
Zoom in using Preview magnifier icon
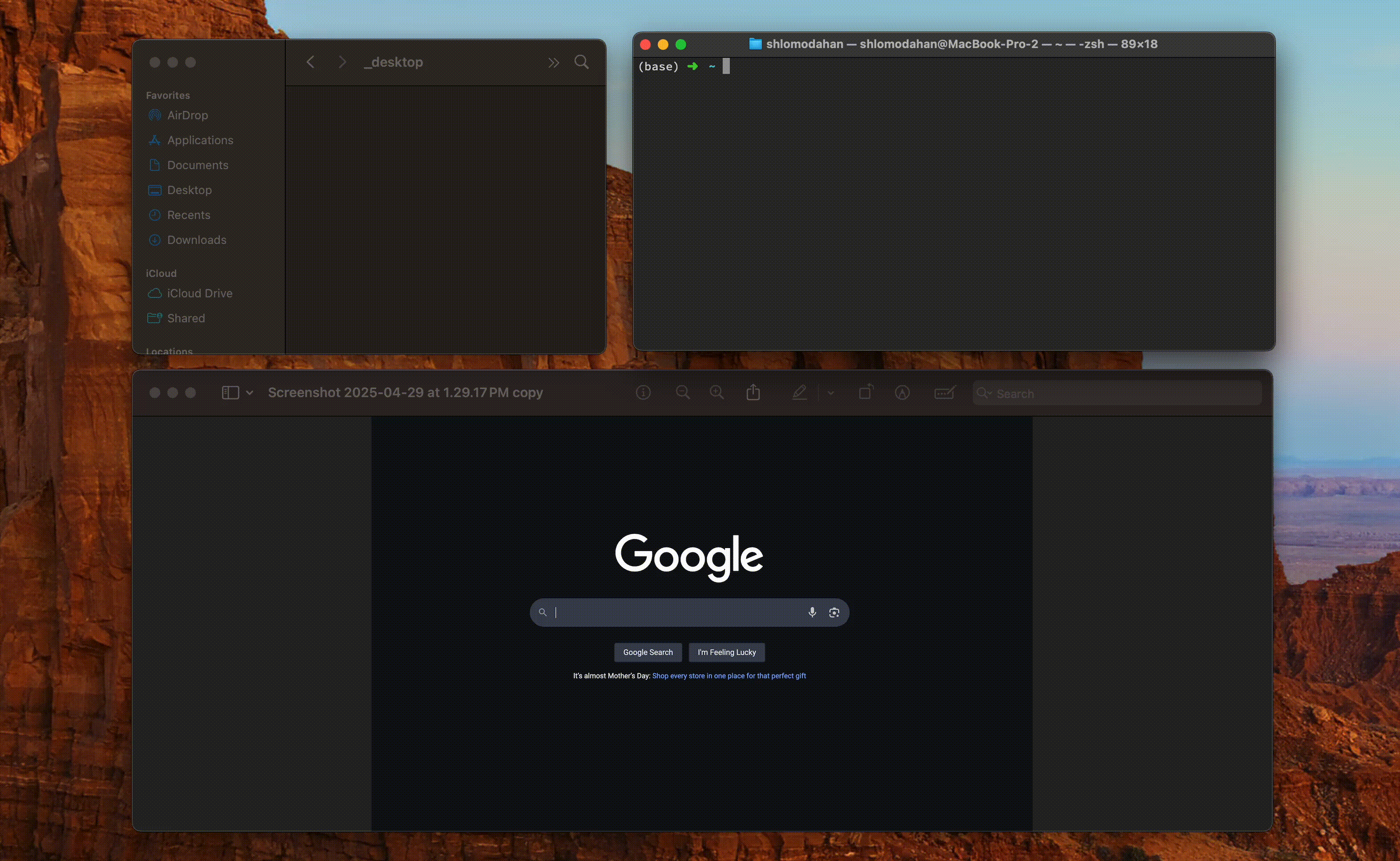(716, 393)
